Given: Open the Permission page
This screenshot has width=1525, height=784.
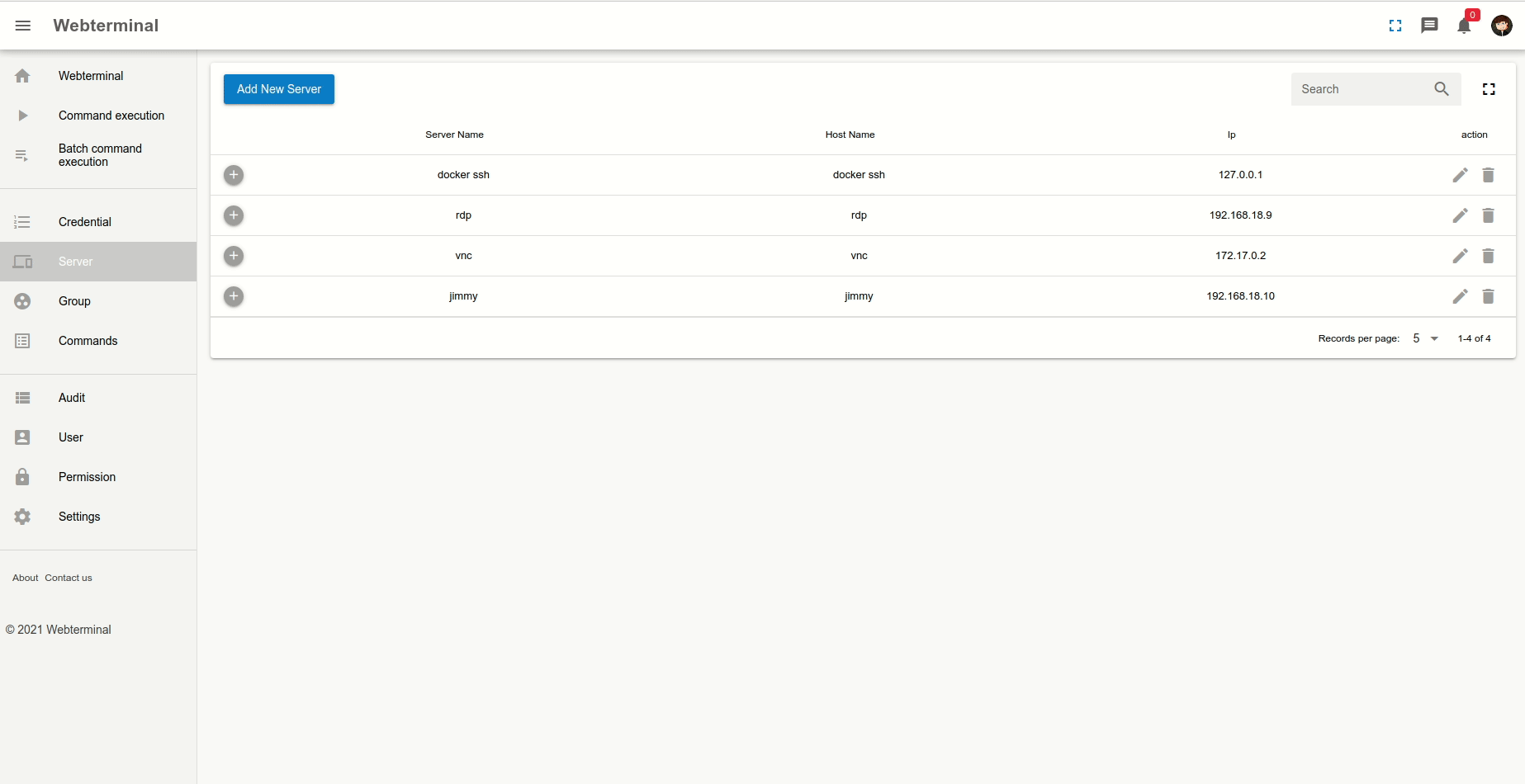Looking at the screenshot, I should [98, 477].
